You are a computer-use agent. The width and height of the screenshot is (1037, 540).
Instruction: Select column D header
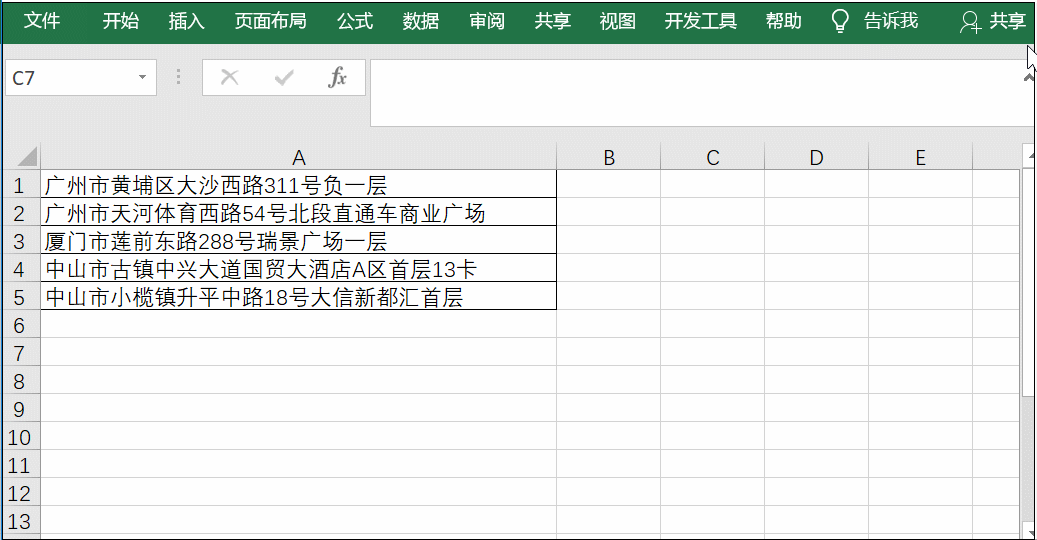[816, 157]
